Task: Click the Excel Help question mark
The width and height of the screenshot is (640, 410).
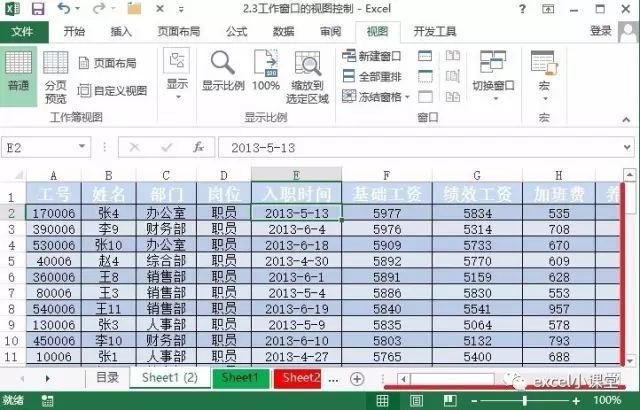Action: pyautogui.click(x=522, y=9)
